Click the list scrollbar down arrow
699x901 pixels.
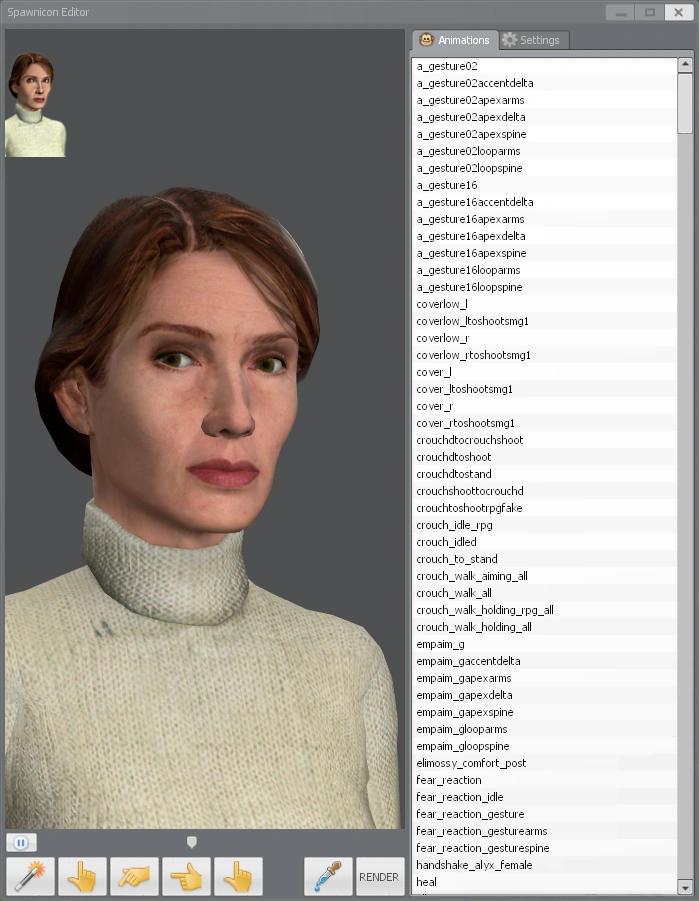point(685,886)
